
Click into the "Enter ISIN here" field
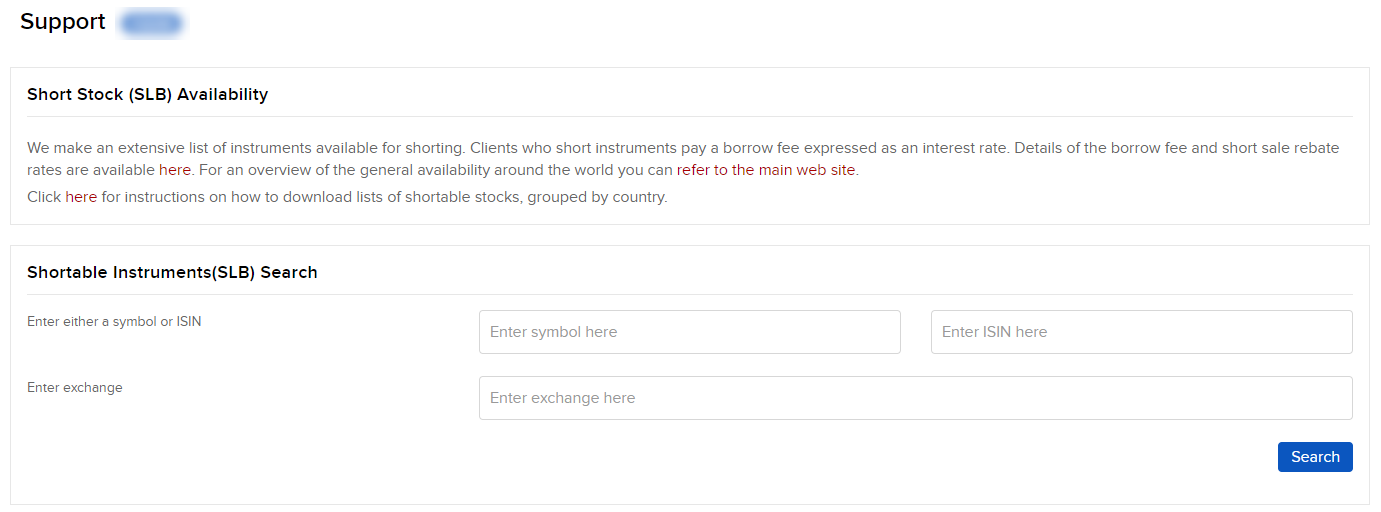[x=1142, y=332]
